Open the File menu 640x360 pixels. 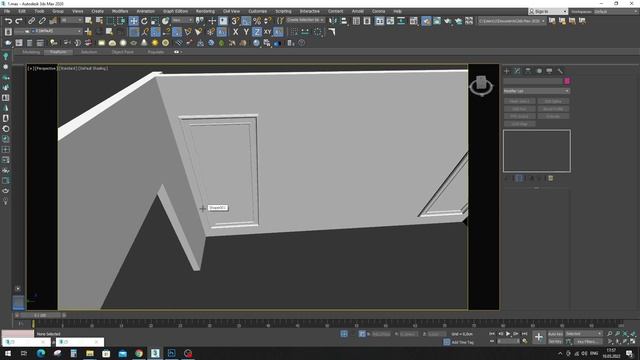coord(7,11)
